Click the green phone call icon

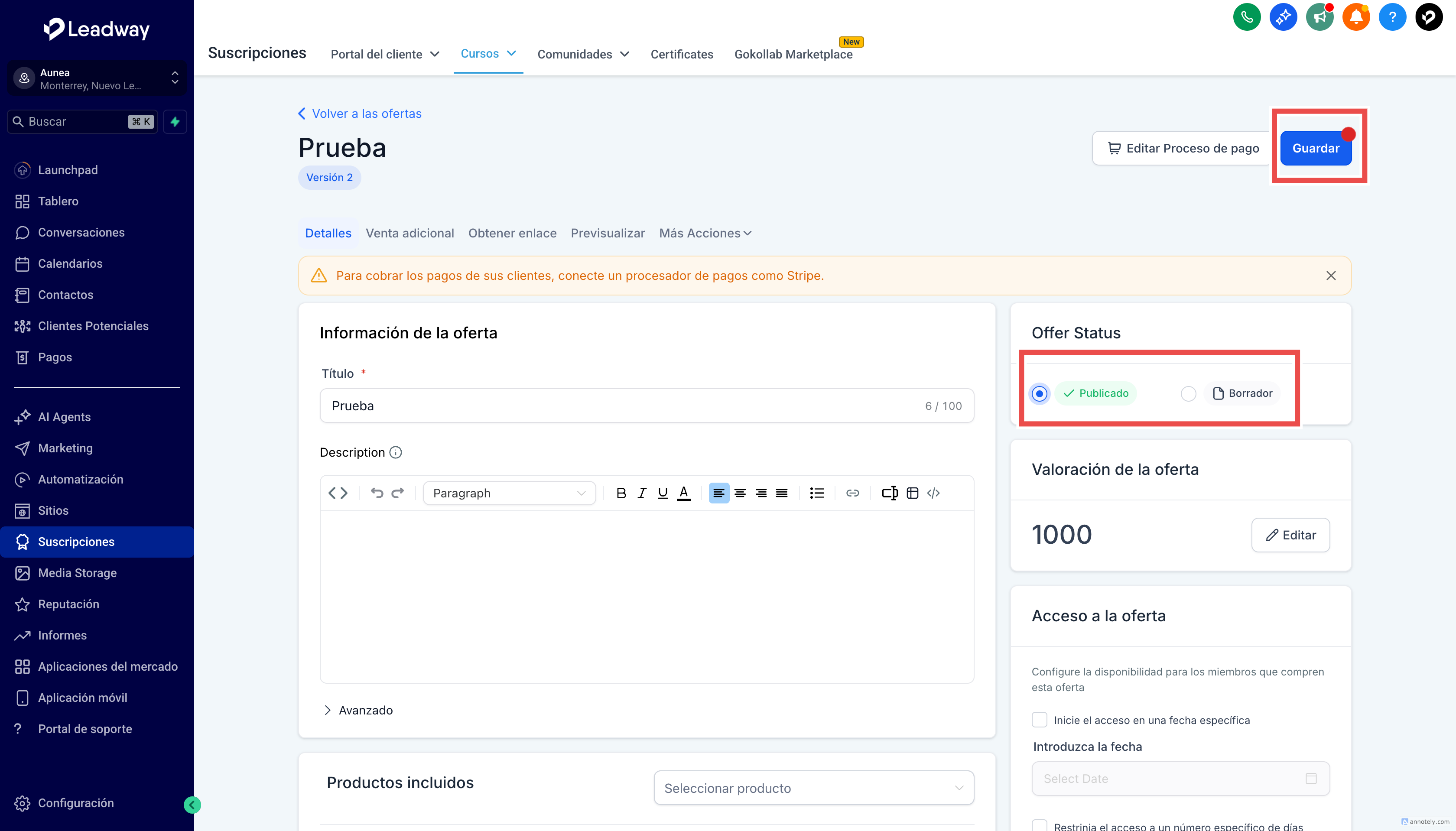pos(1247,17)
